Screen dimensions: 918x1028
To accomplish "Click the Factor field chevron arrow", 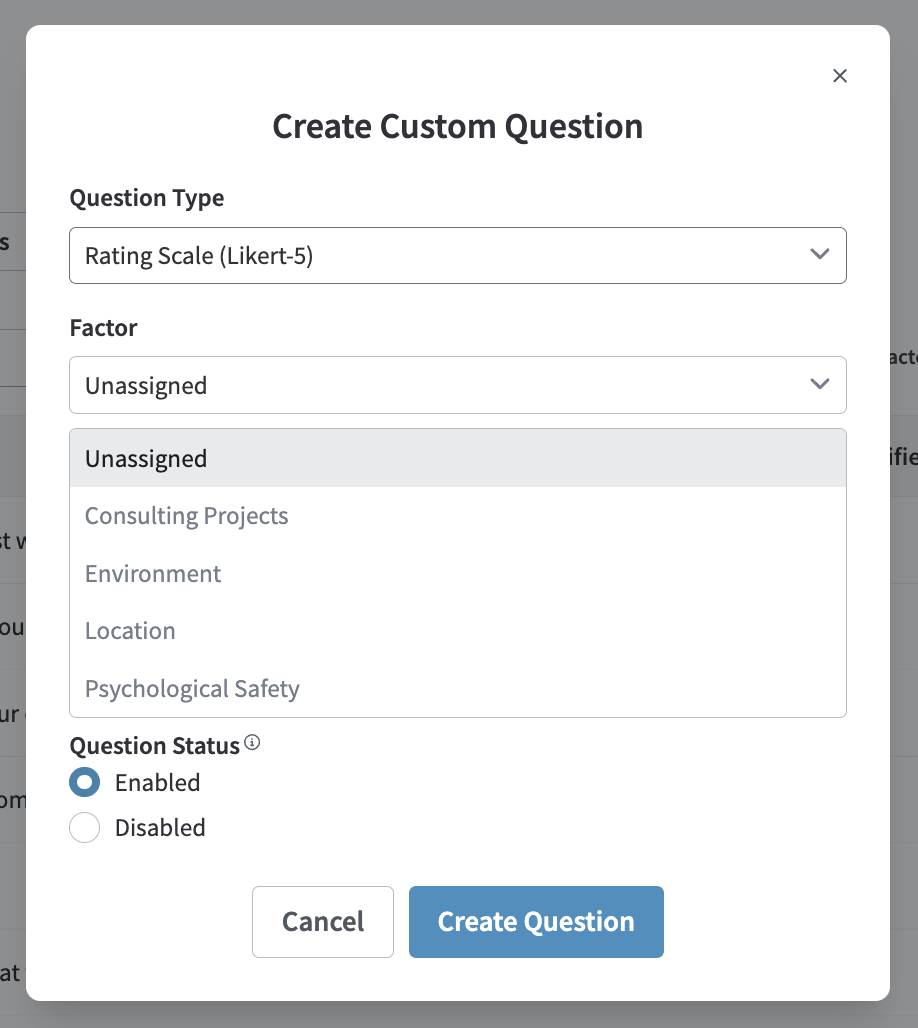I will [820, 385].
